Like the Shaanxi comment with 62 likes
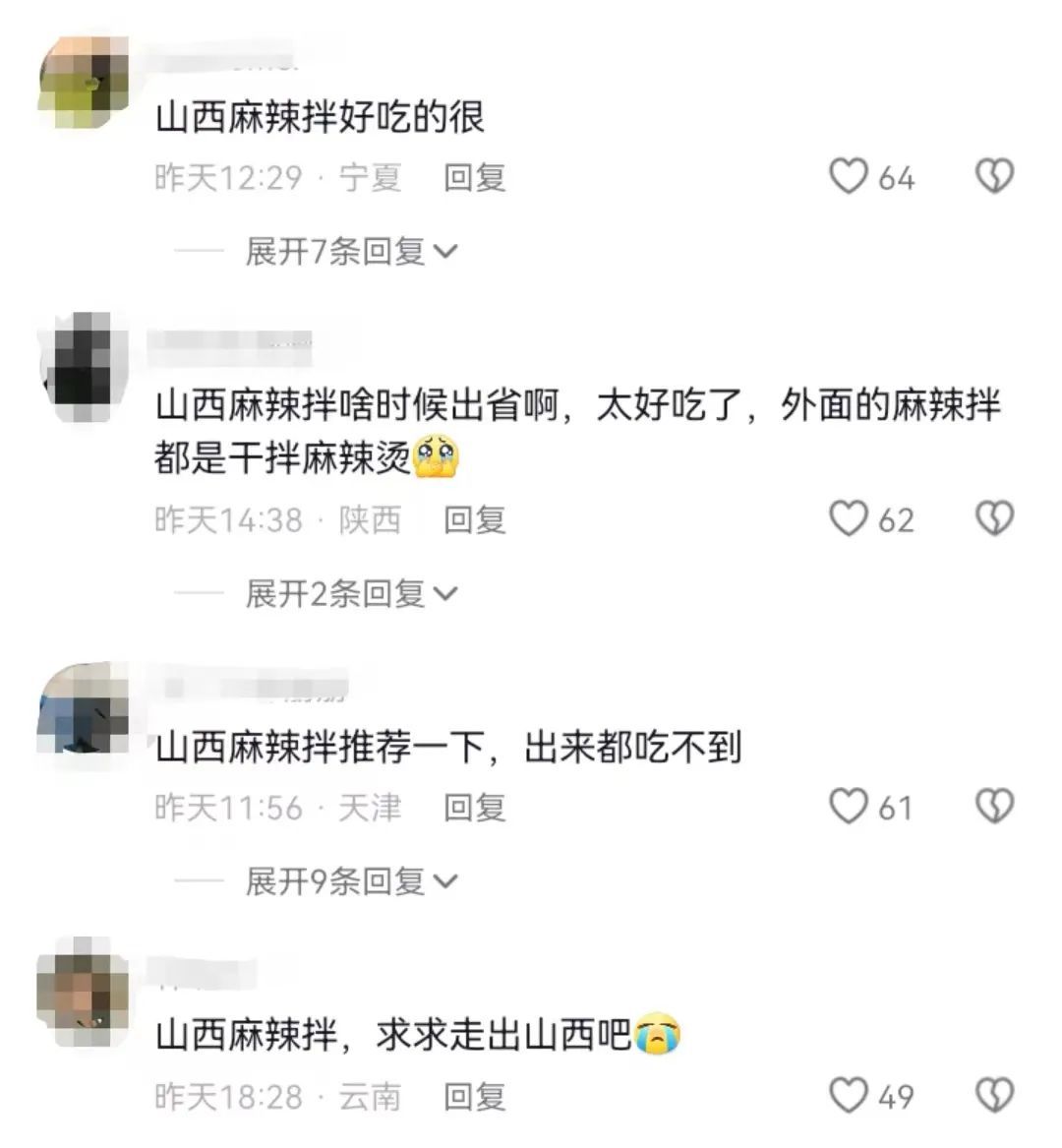Viewport: 1062px width, 1148px height. coord(849,519)
